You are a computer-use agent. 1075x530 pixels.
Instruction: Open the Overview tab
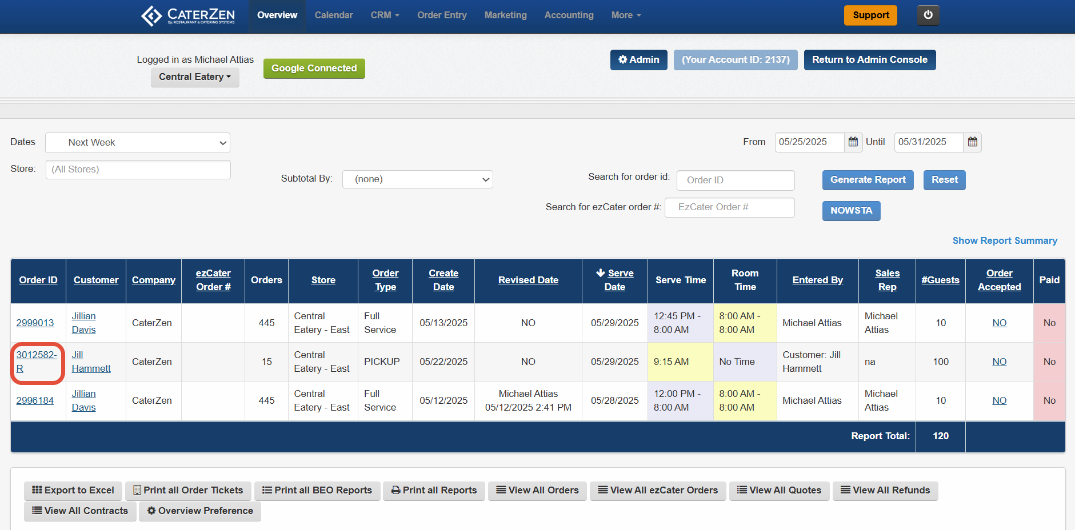(x=277, y=15)
